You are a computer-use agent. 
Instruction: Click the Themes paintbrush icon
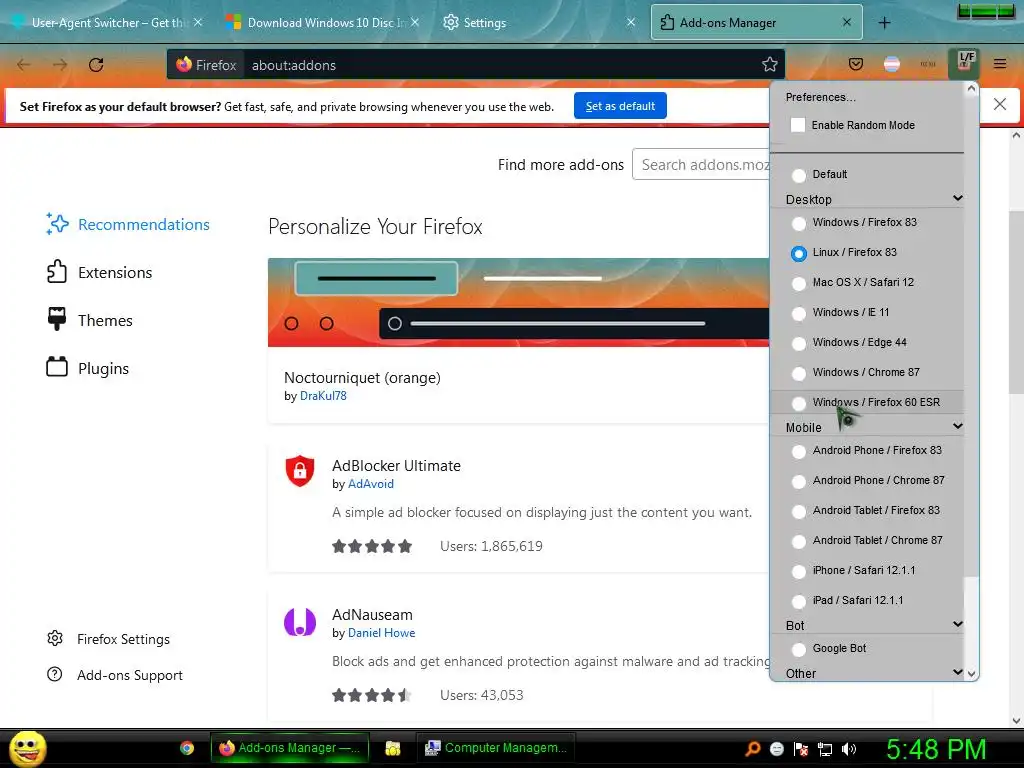pos(57,319)
